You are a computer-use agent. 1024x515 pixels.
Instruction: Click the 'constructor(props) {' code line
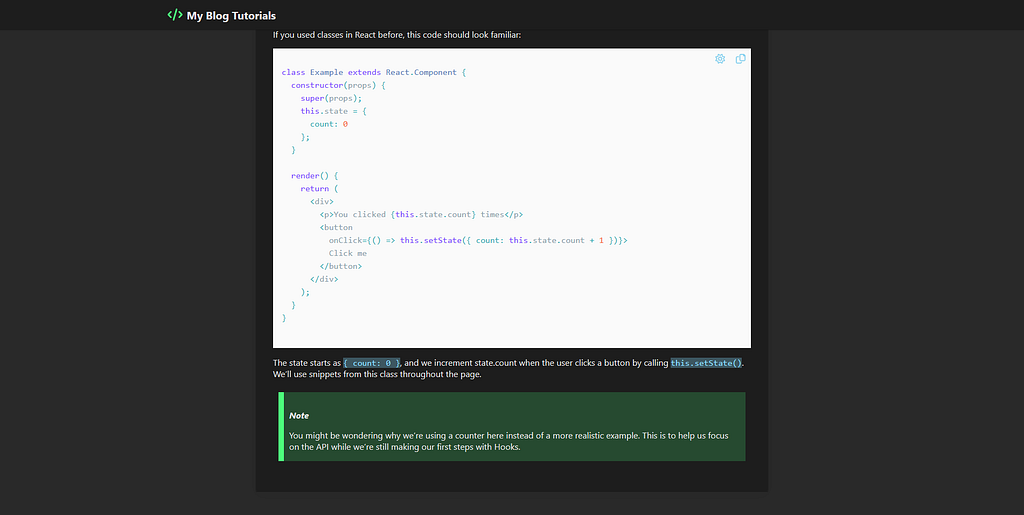[339, 86]
